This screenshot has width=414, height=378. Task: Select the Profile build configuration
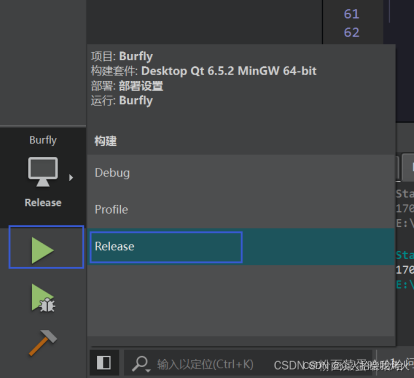241,210
